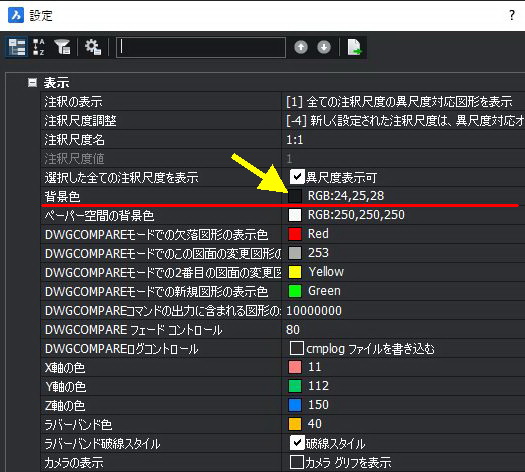
Task: Click the Red swatch for 欠落図形の表示色
Action: coord(295,234)
